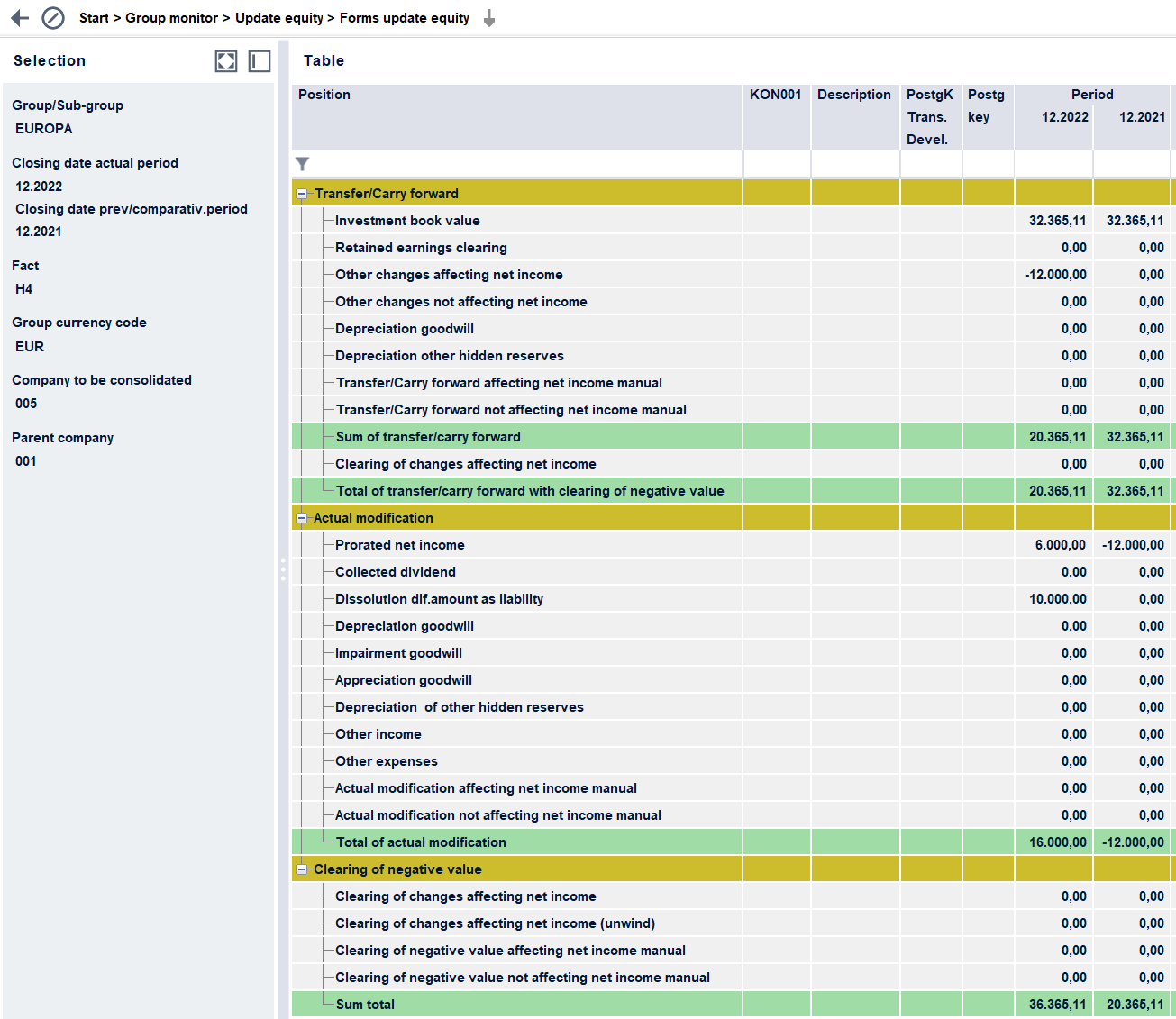Select Other income row
1176x1019 pixels.
734,734
